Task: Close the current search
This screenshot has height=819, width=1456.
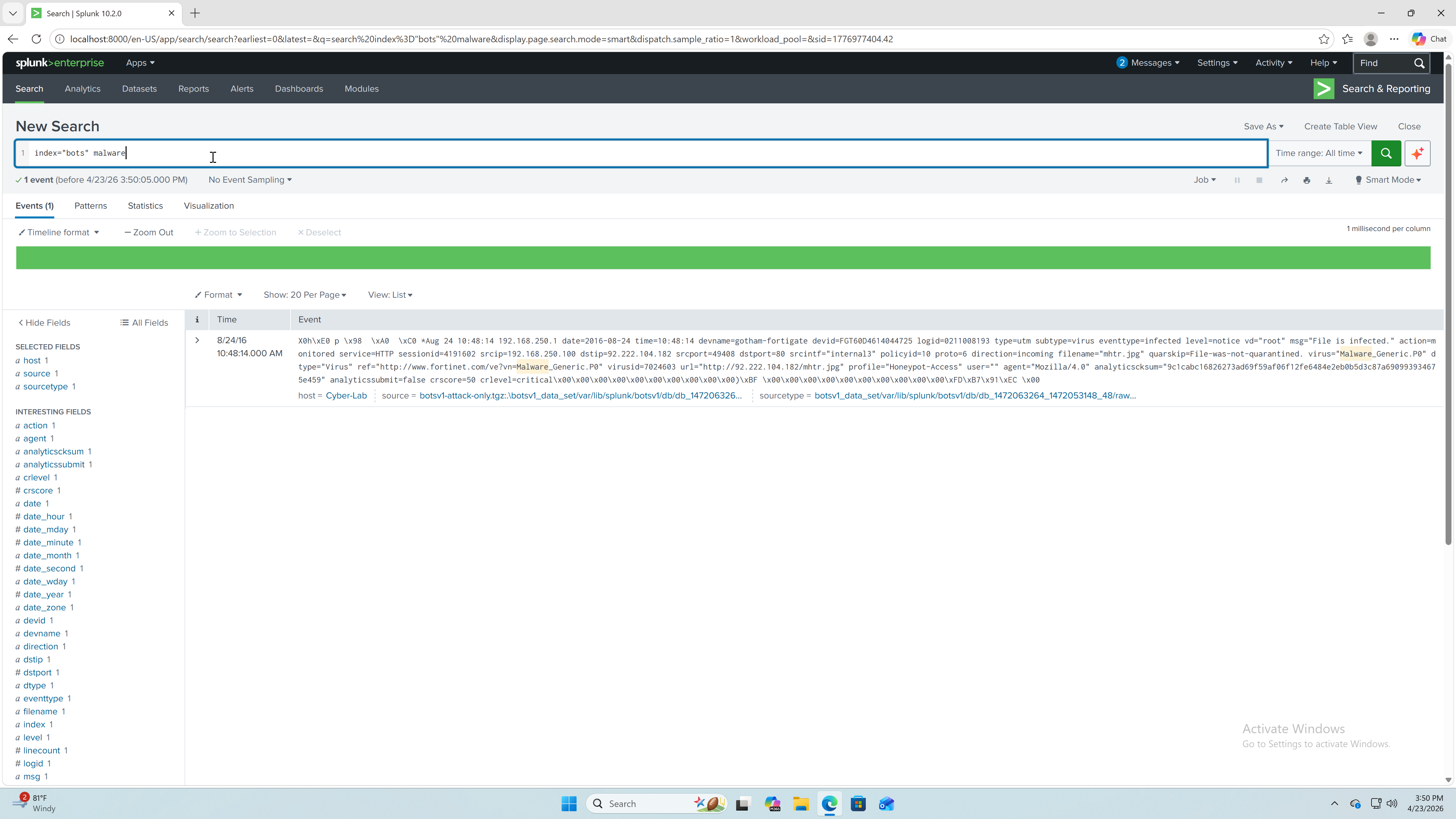Action: pos(1409,127)
